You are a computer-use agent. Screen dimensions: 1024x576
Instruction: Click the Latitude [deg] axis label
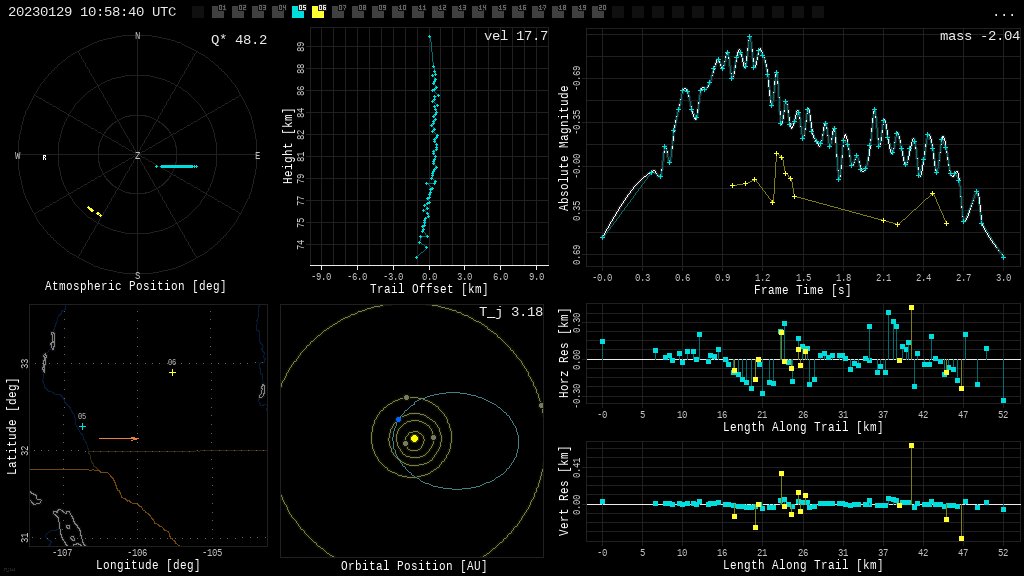[12, 426]
